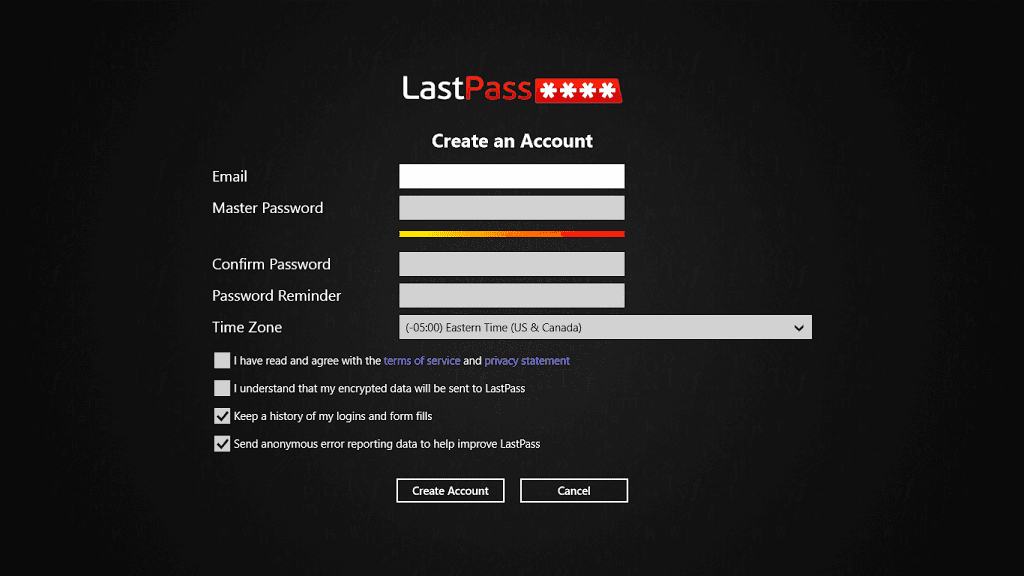Screen dimensions: 1024x576
Task: Click the "Create an Account" heading
Action: pyautogui.click(x=512, y=141)
